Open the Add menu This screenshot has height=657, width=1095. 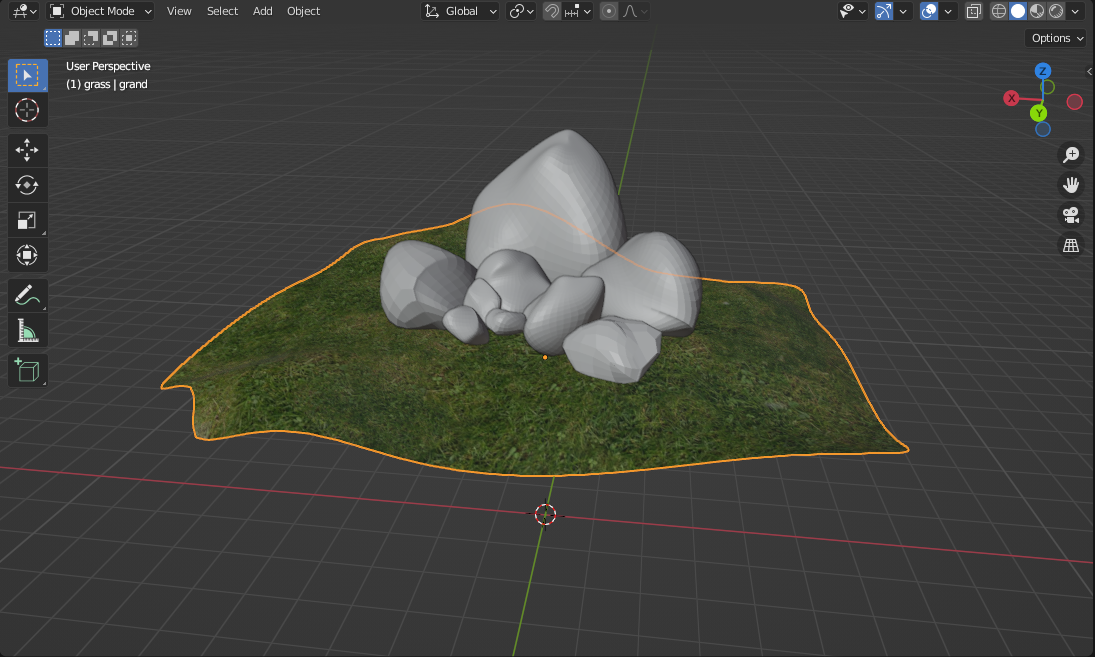[x=263, y=11]
